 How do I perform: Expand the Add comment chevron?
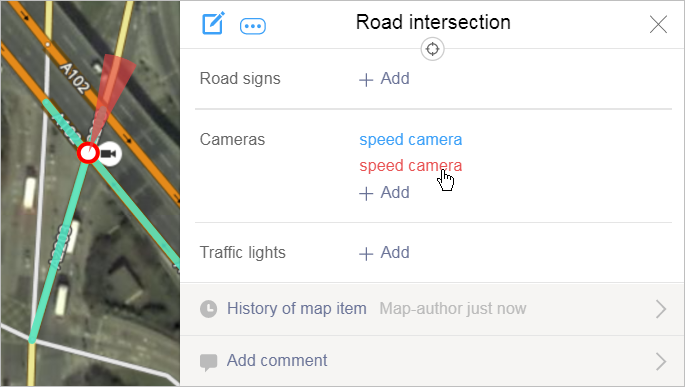[x=661, y=361]
